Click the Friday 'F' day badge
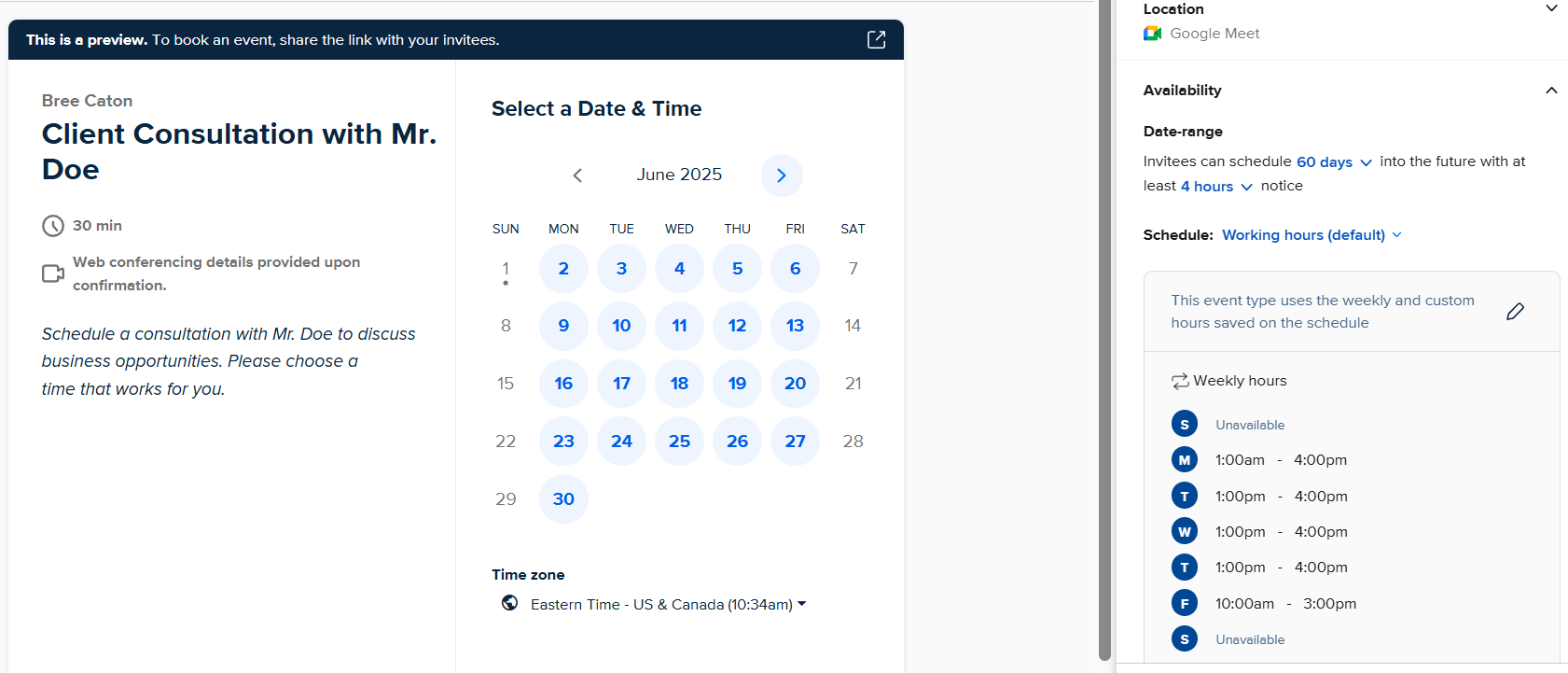The image size is (1568, 673). 1185,603
